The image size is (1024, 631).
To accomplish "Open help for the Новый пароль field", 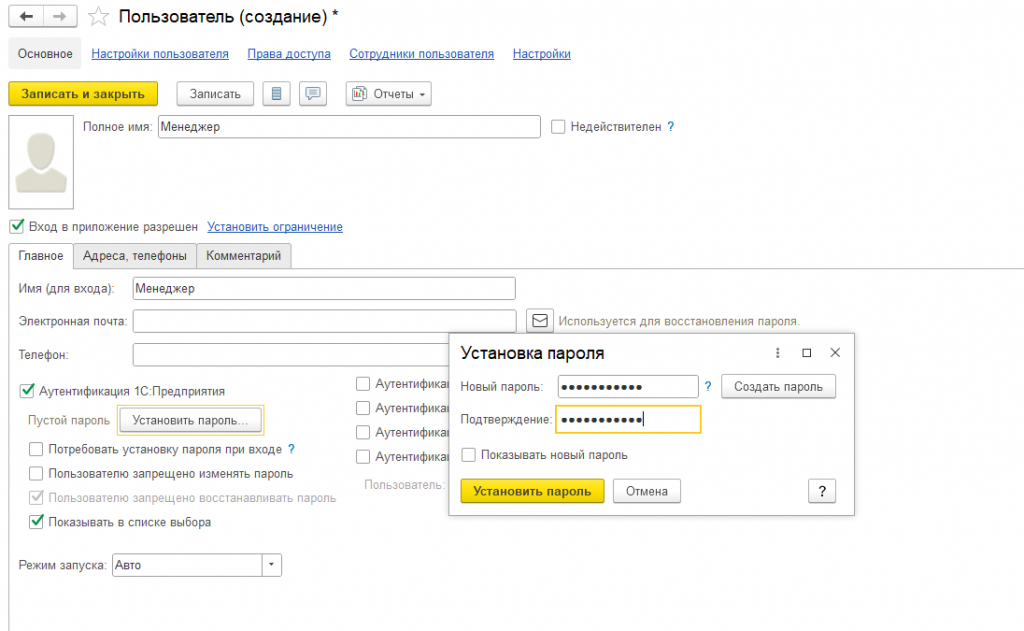I will click(708, 387).
